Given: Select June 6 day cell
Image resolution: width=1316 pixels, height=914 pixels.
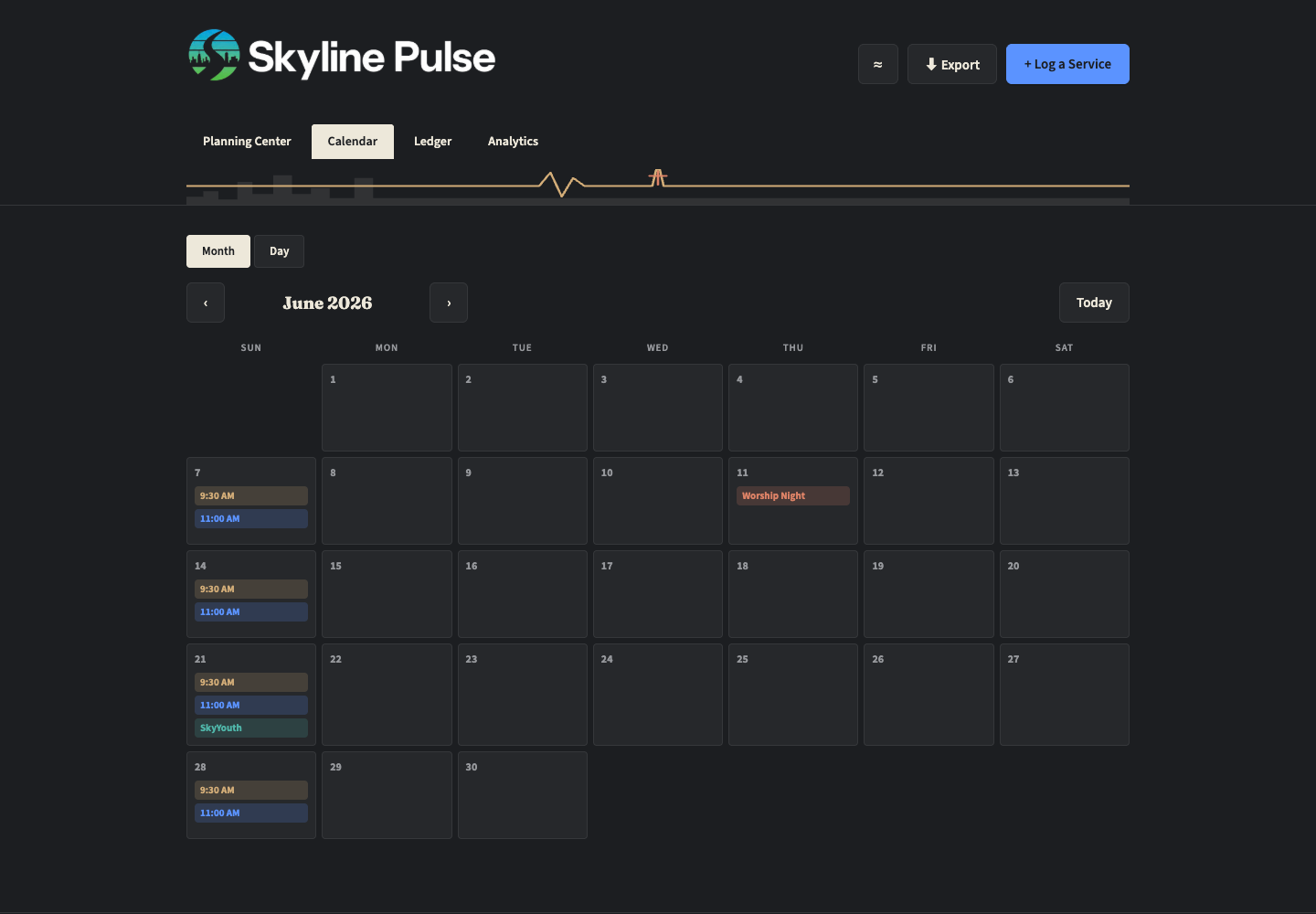Looking at the screenshot, I should [1065, 408].
